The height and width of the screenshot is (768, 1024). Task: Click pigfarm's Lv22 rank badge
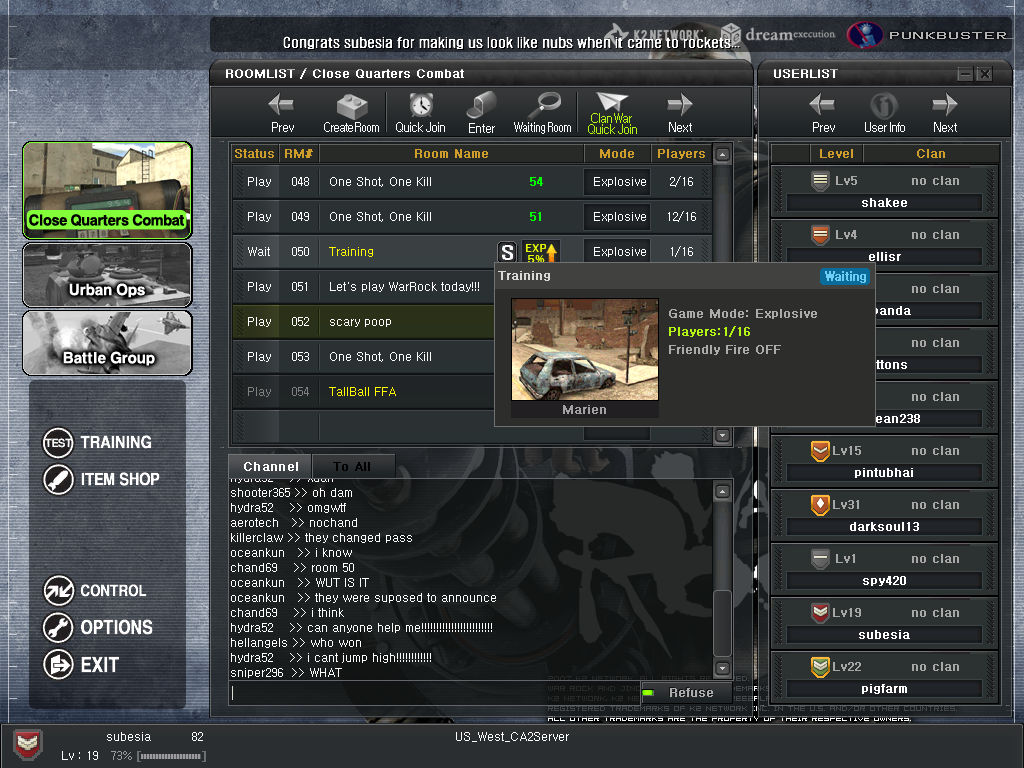(x=820, y=667)
